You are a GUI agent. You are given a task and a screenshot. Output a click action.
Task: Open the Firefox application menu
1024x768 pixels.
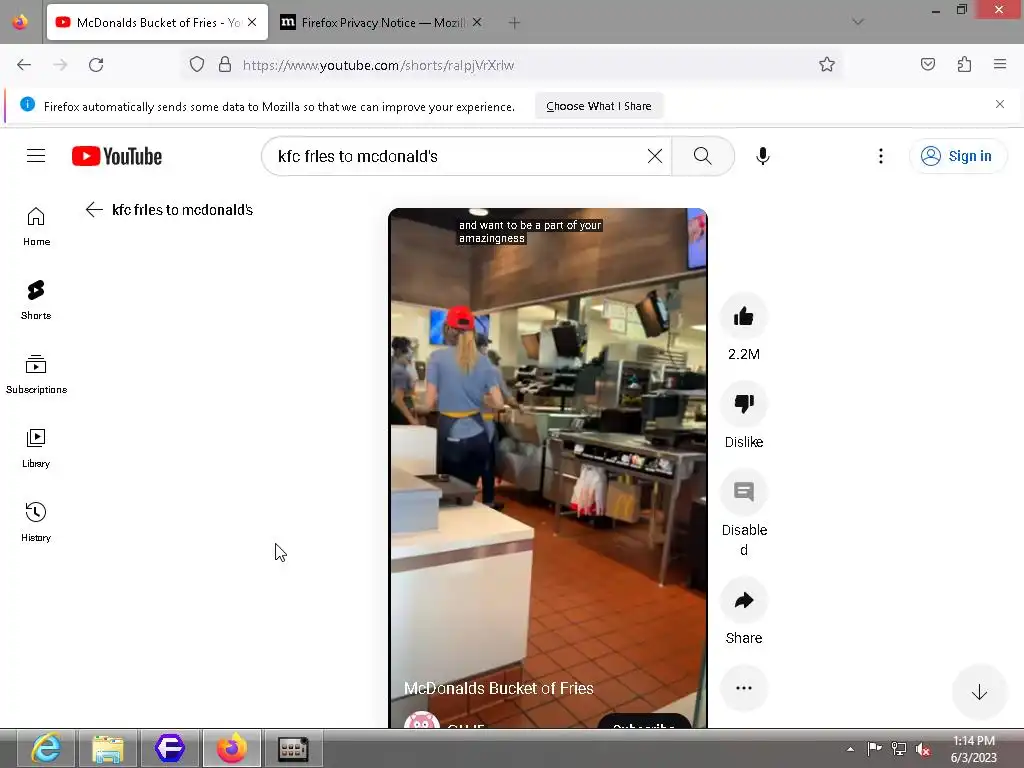pos(1000,64)
